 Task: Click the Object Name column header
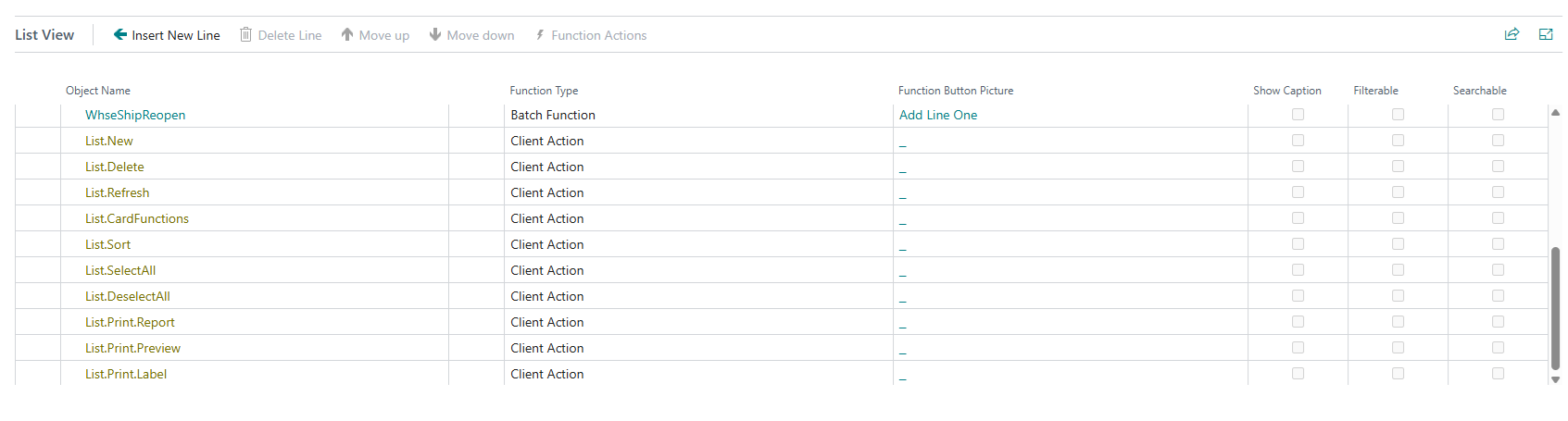pyautogui.click(x=98, y=91)
